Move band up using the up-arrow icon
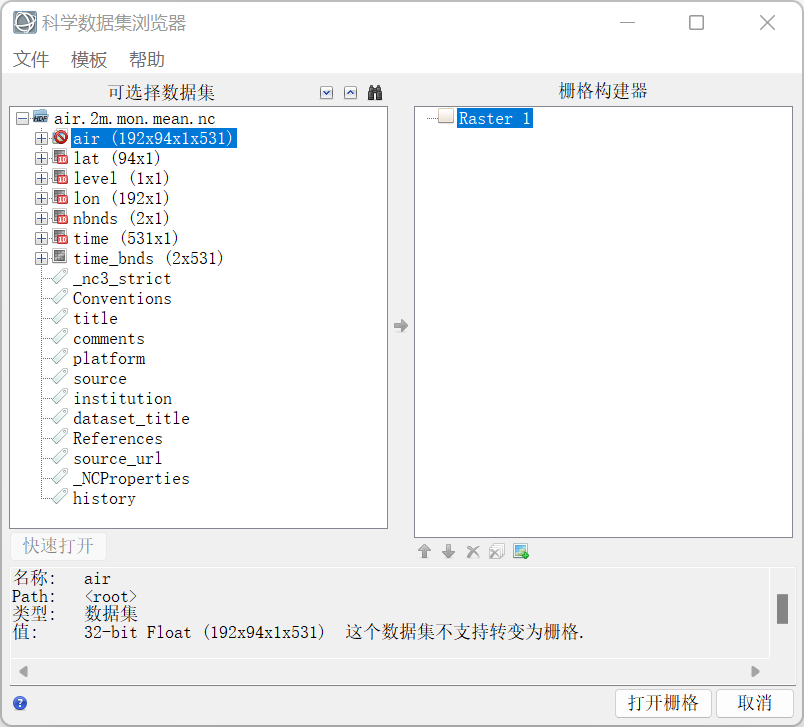Viewport: 804px width, 727px height. point(424,550)
